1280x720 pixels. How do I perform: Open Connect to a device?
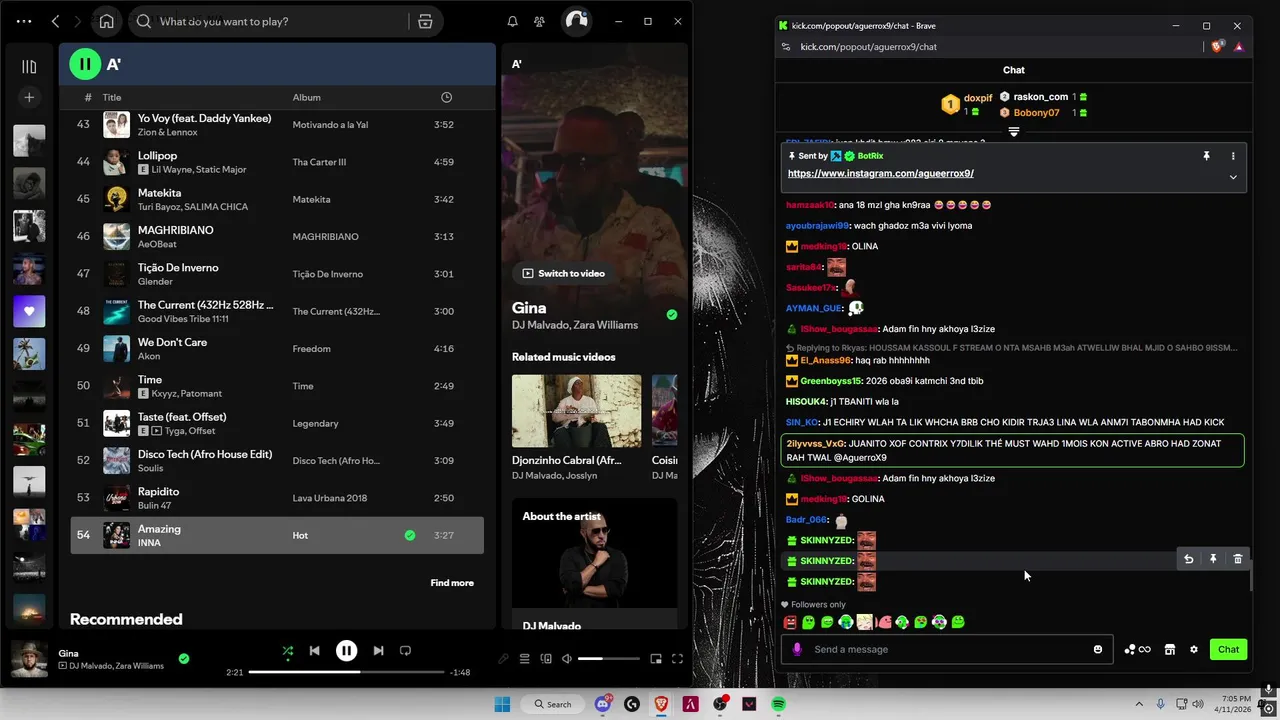pyautogui.click(x=546, y=659)
